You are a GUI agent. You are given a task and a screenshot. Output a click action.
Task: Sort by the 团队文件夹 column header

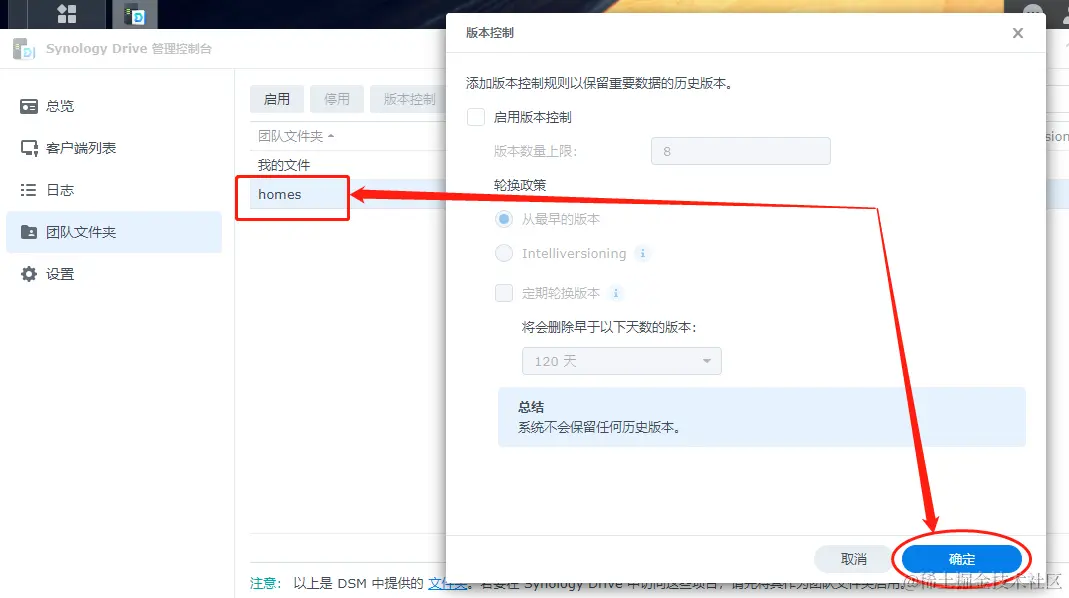click(x=295, y=136)
